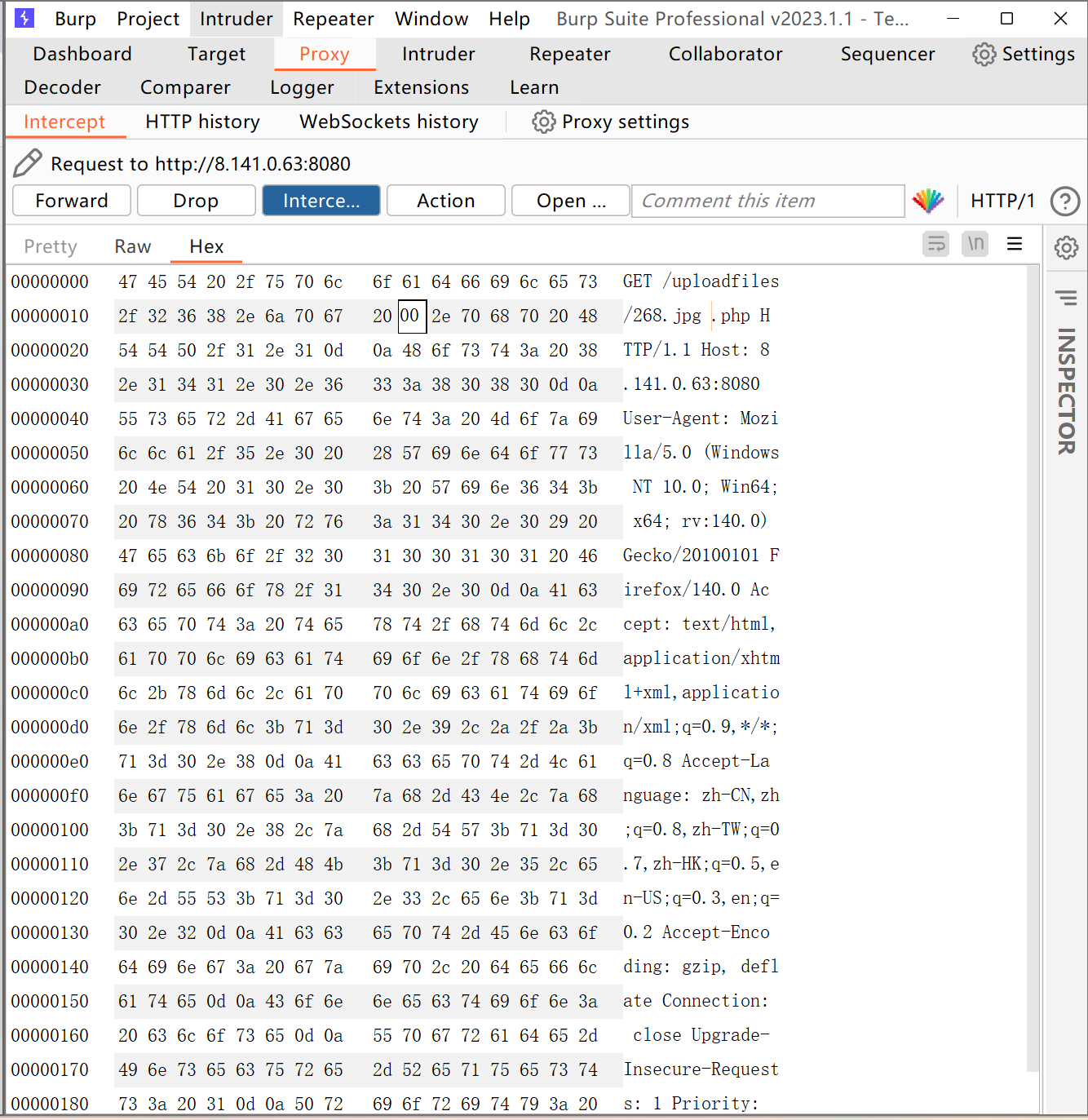
Task: Click the ASCII text 'User-Agent: Mozi'
Action: [701, 418]
